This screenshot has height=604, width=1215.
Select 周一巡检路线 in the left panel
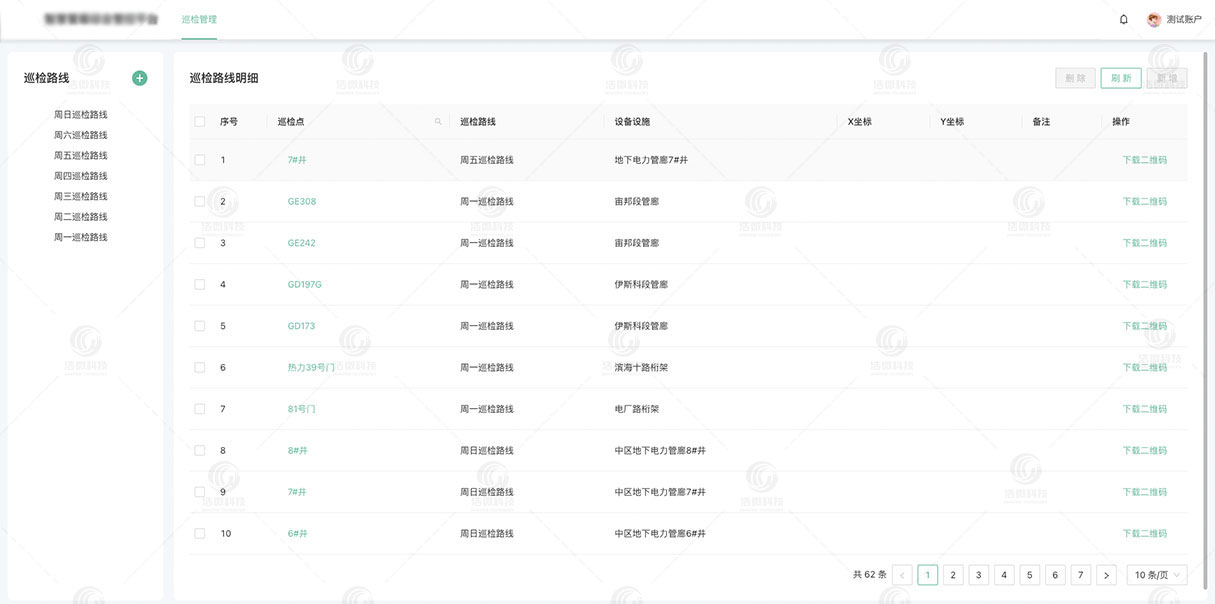81,238
